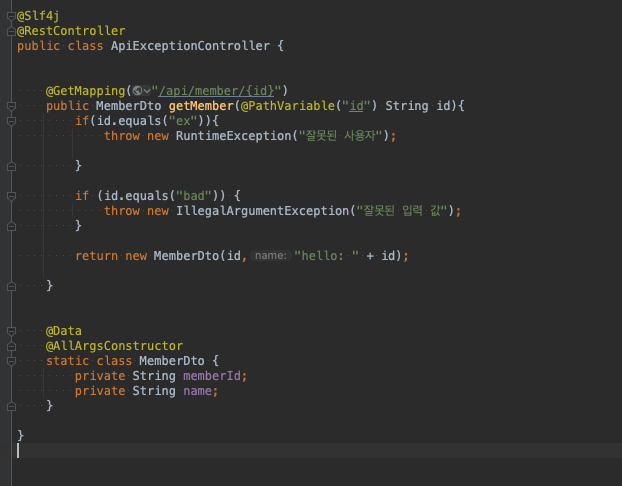
Task: Click the "잘못된 사용자" string literal
Action: (x=340, y=136)
